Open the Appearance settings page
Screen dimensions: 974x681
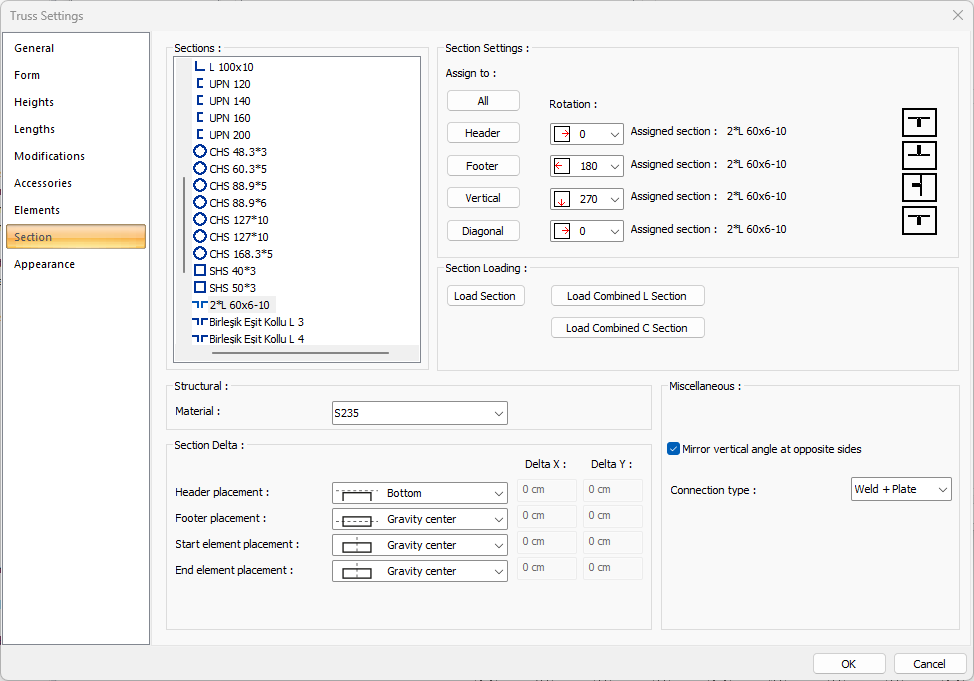[45, 264]
